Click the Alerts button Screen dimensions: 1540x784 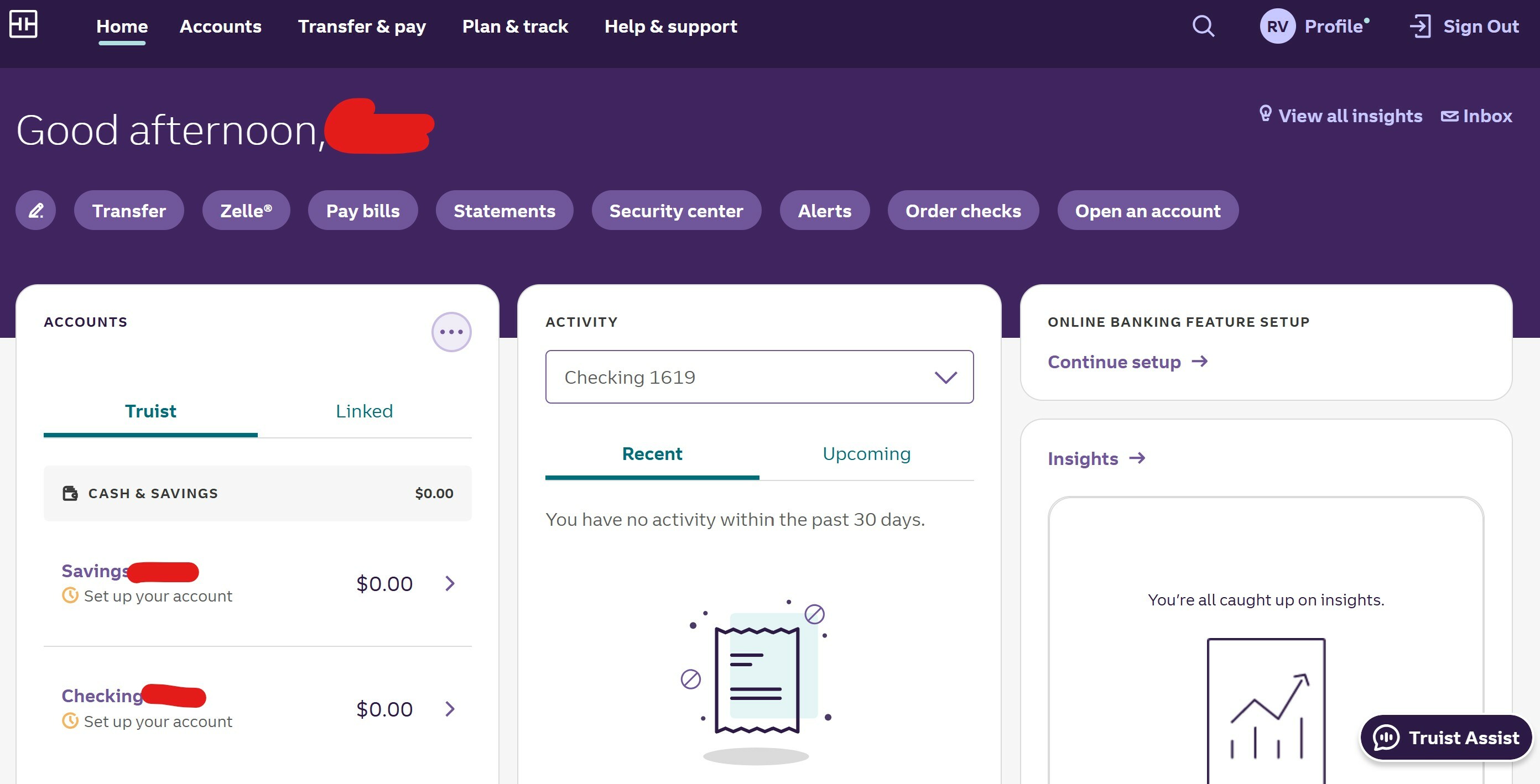click(824, 210)
